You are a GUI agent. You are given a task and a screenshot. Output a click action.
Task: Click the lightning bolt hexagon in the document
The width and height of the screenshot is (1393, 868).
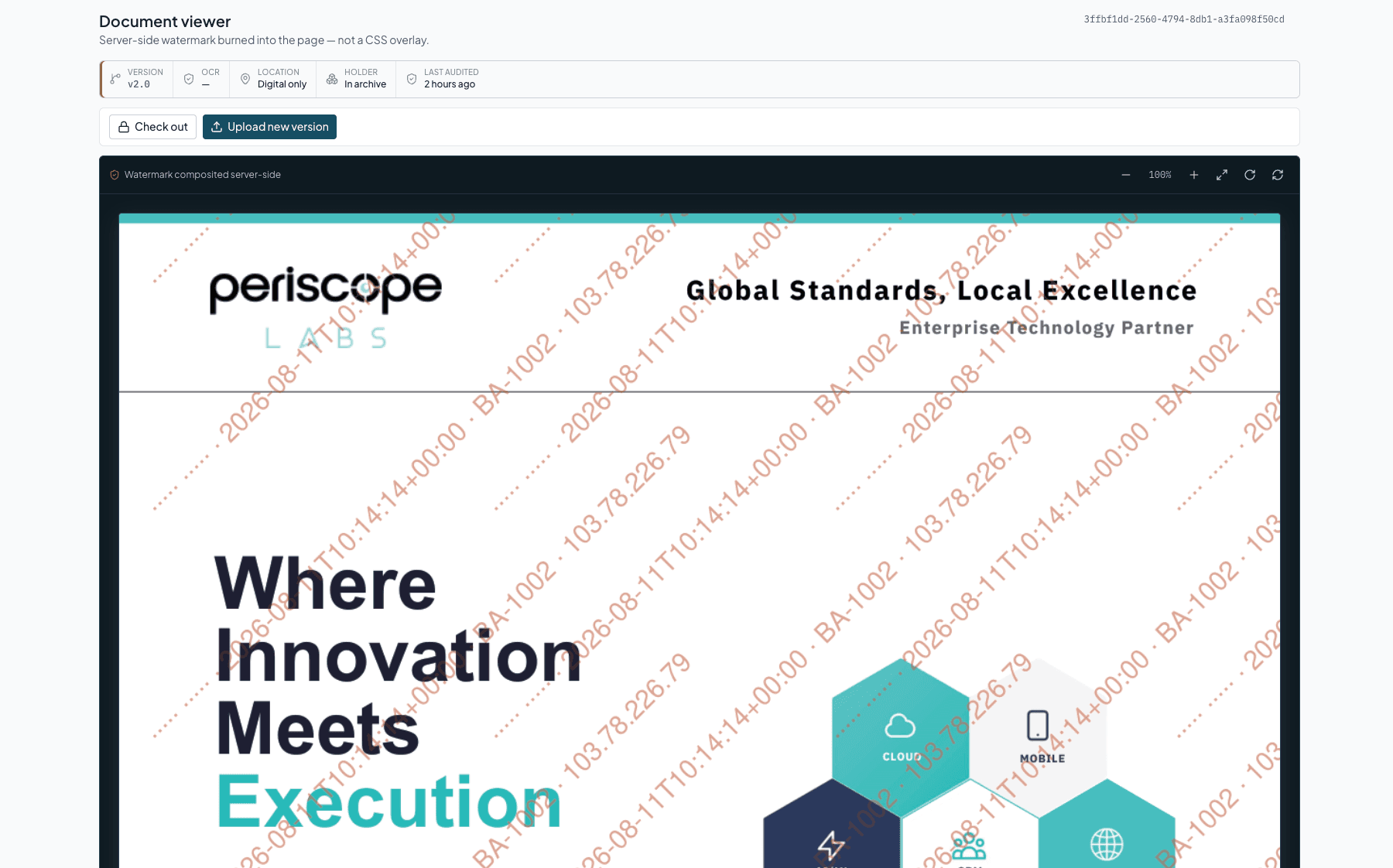point(832,824)
